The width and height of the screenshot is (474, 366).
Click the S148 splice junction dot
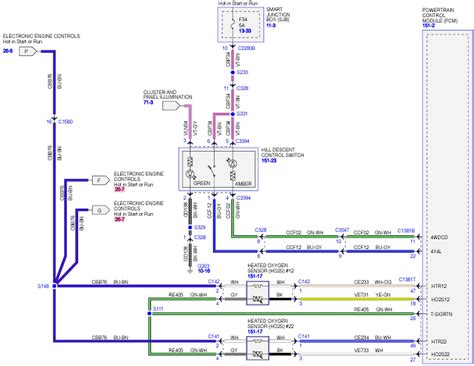pyautogui.click(x=55, y=286)
